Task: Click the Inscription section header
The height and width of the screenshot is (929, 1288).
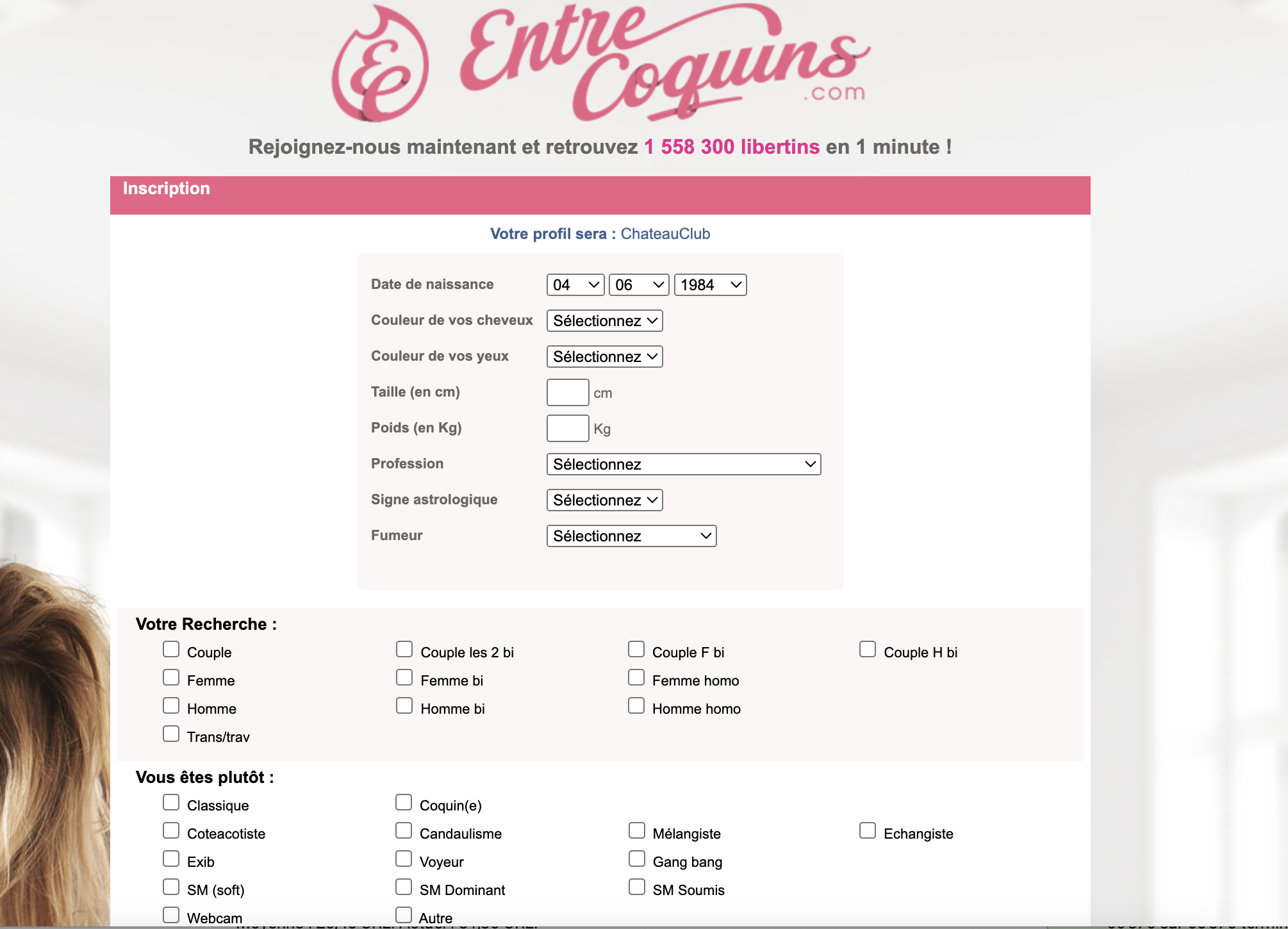Action: pos(167,190)
